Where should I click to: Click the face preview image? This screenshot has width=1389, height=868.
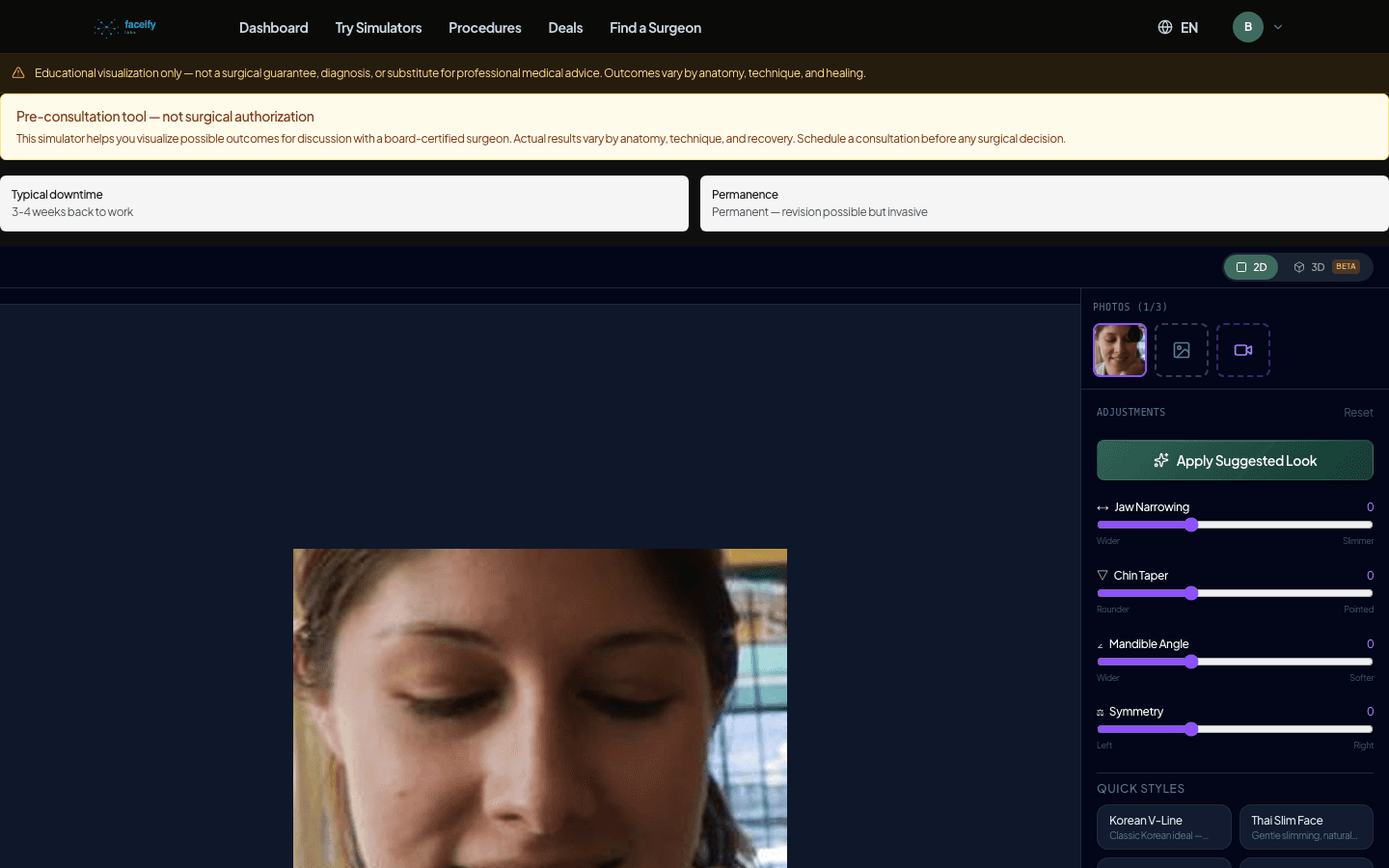click(540, 708)
